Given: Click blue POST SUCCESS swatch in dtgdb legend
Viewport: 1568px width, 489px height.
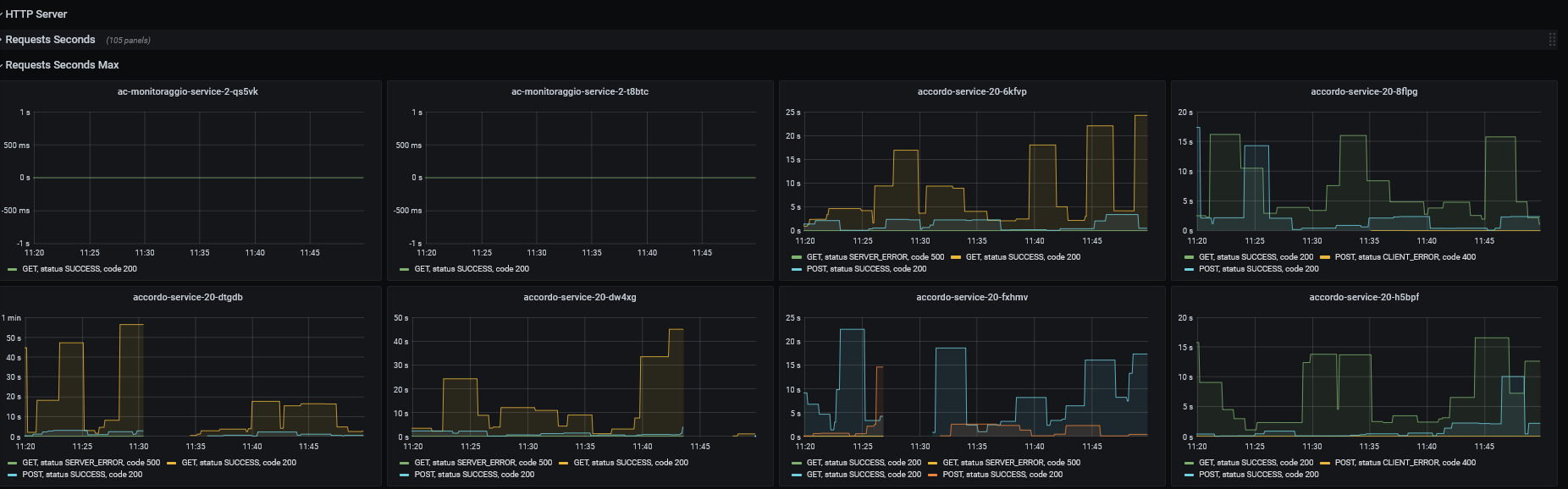Looking at the screenshot, I should tap(12, 475).
